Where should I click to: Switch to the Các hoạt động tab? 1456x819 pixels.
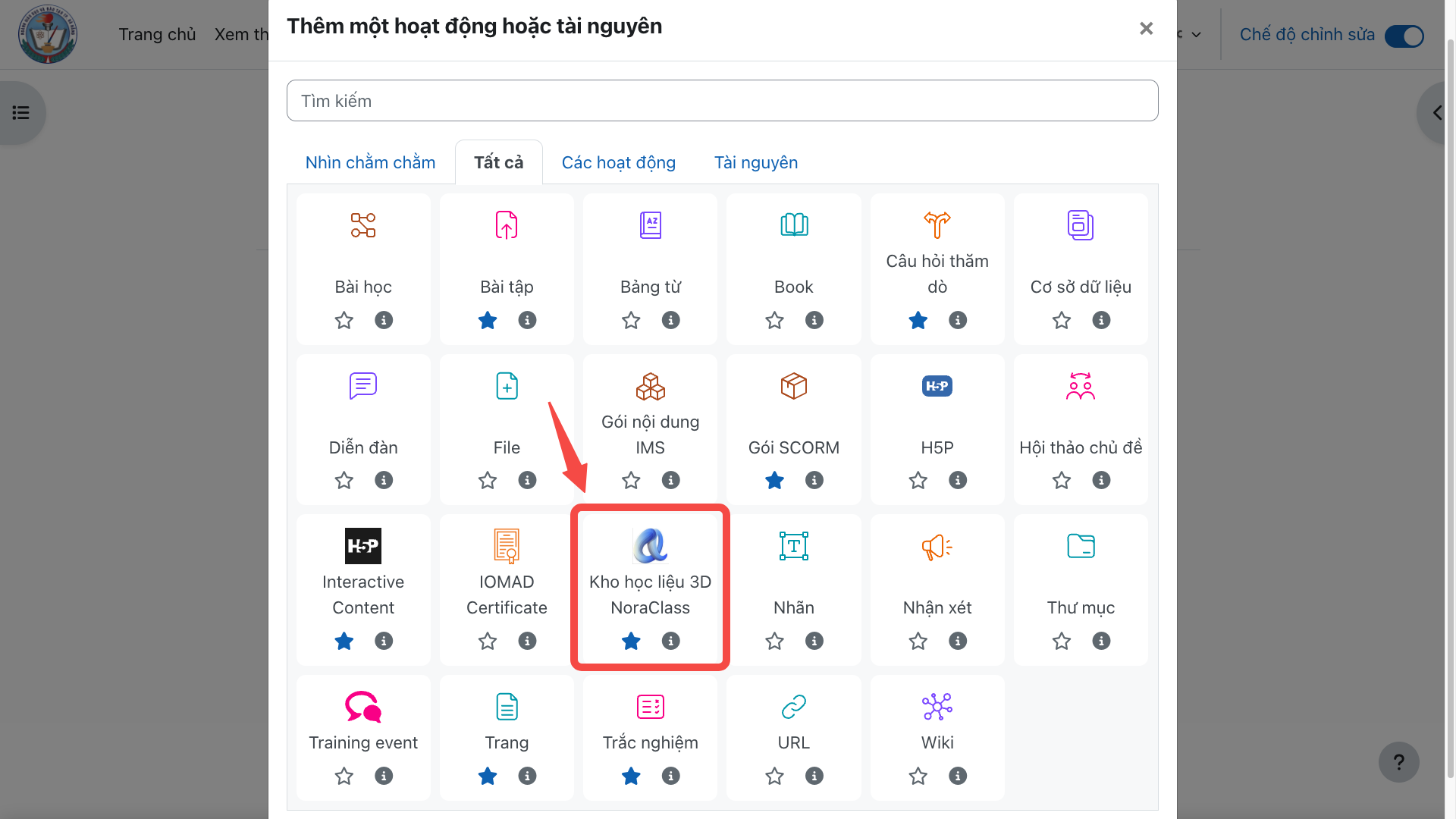618,162
